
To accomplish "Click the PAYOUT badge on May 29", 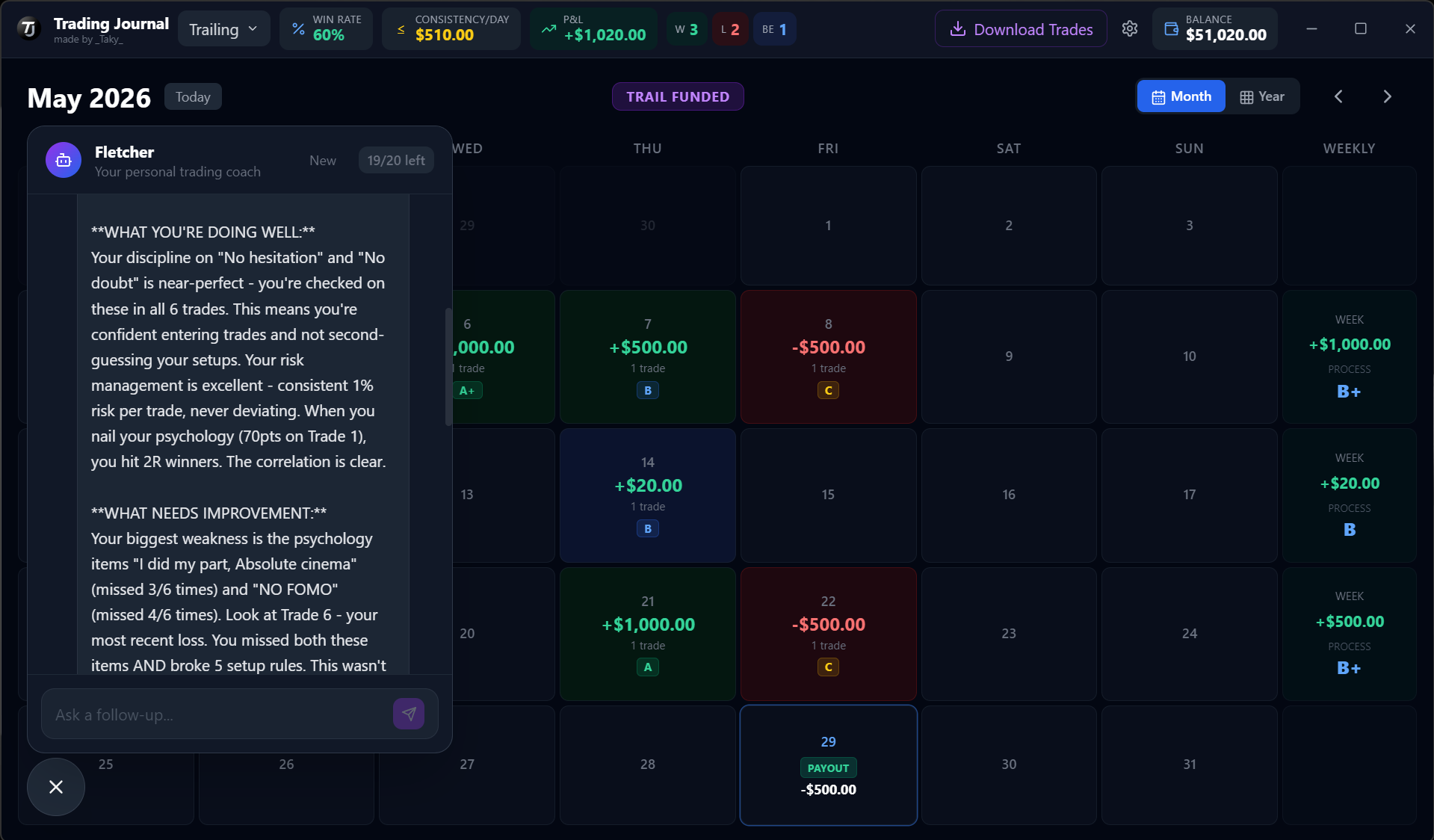I will pos(828,768).
